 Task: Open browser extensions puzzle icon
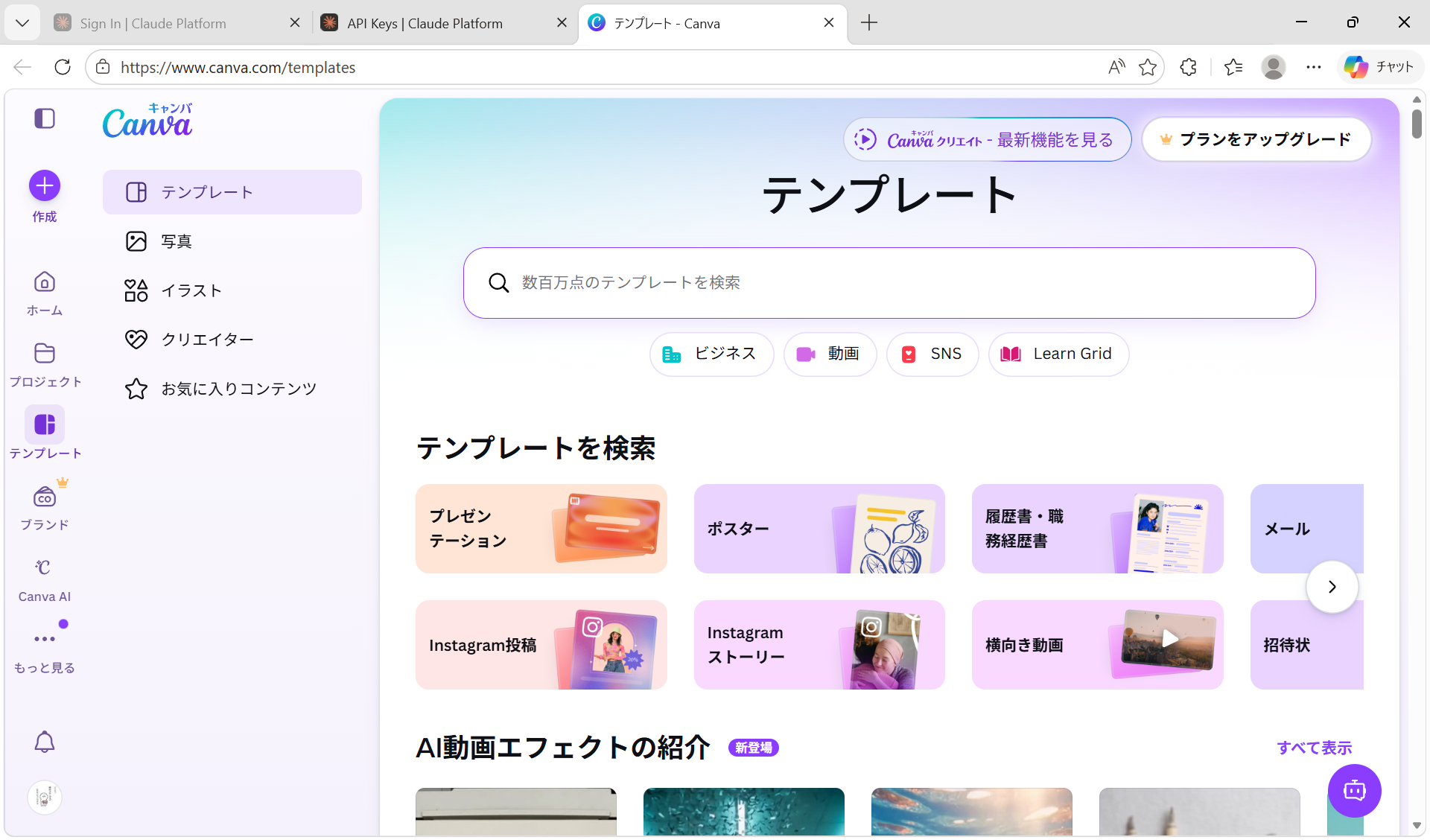[x=1189, y=67]
